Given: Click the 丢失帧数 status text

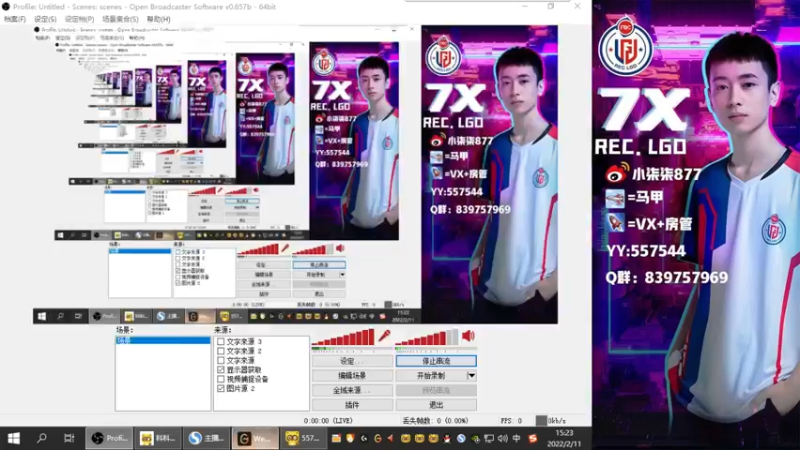Looking at the screenshot, I should 435,421.
